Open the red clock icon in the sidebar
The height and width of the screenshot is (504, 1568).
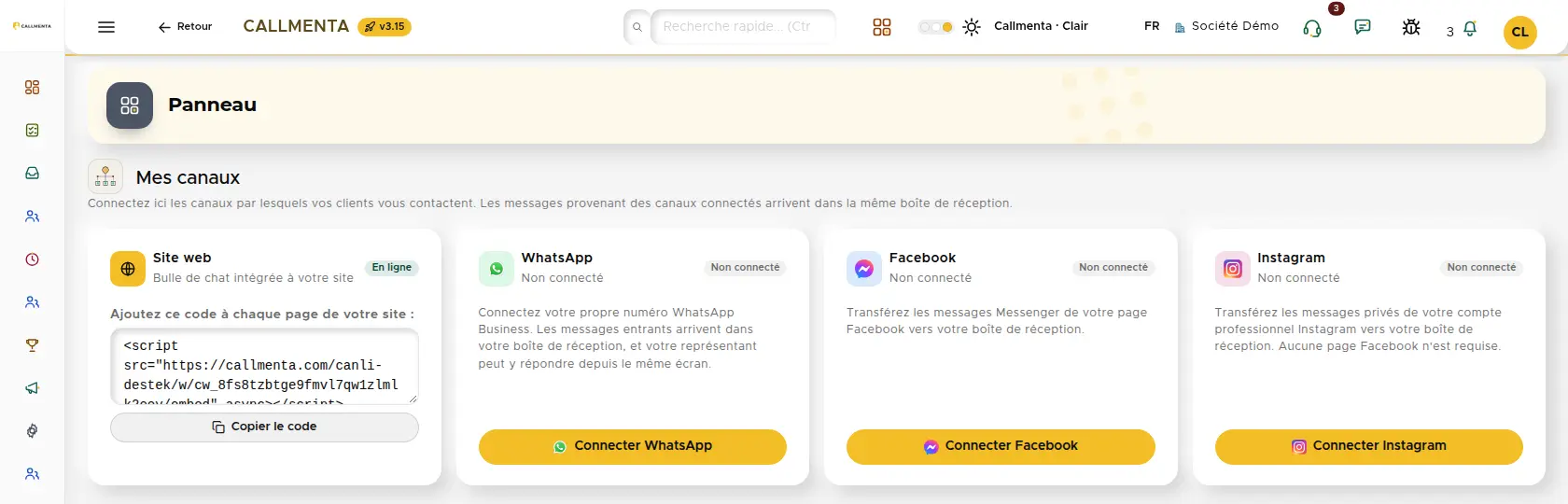pos(33,259)
